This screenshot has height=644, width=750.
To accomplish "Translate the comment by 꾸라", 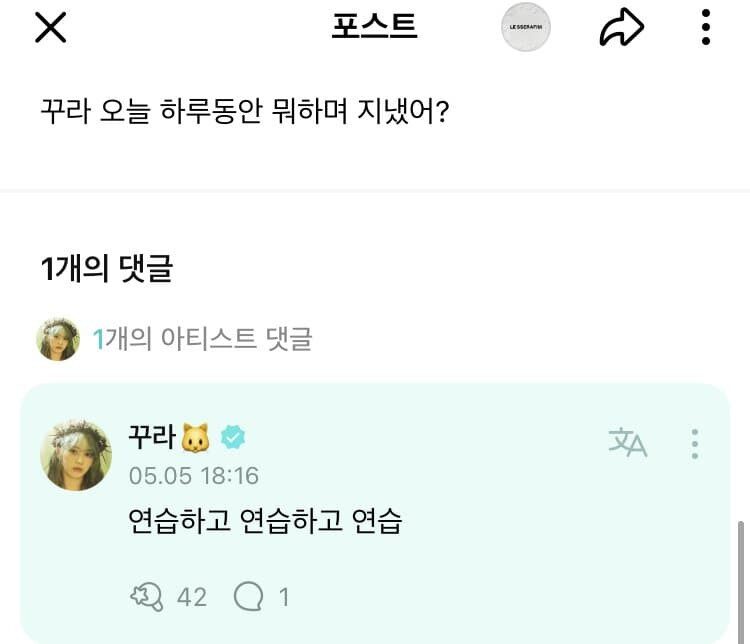I will (x=627, y=443).
